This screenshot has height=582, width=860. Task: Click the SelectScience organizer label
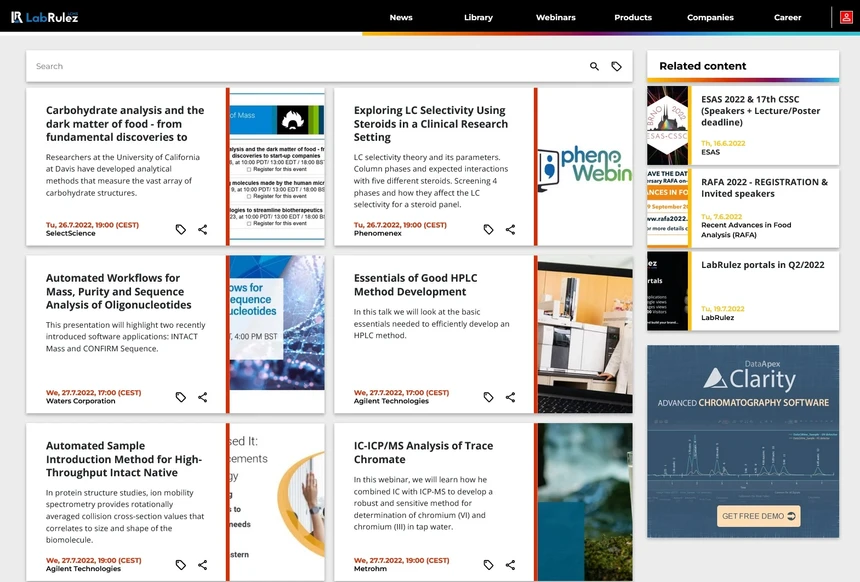click(x=71, y=234)
